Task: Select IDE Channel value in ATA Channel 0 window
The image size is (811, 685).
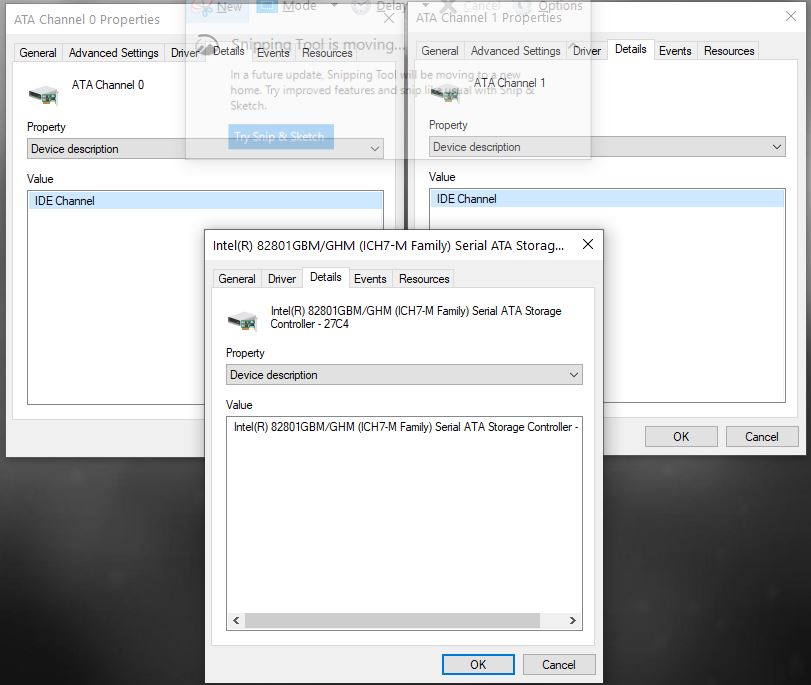Action: (x=205, y=201)
